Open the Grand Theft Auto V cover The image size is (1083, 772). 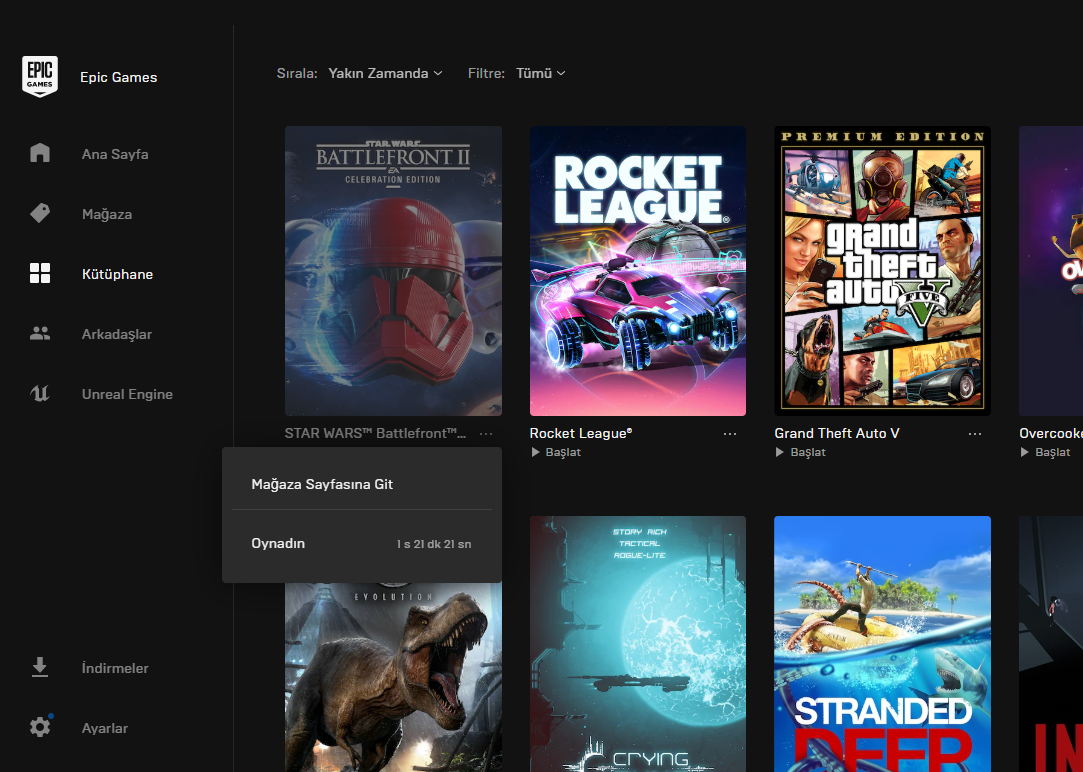pyautogui.click(x=883, y=271)
